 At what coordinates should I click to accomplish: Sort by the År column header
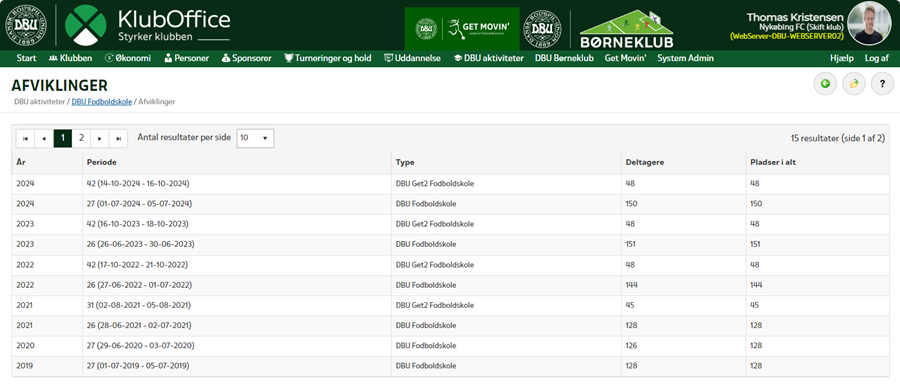coord(21,162)
